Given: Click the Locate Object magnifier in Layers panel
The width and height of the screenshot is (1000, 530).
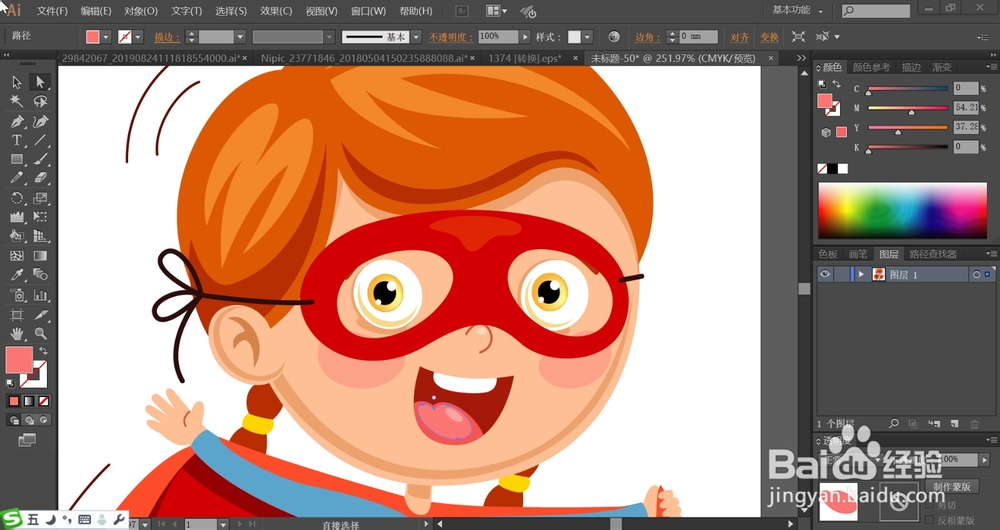Looking at the screenshot, I should (x=894, y=423).
